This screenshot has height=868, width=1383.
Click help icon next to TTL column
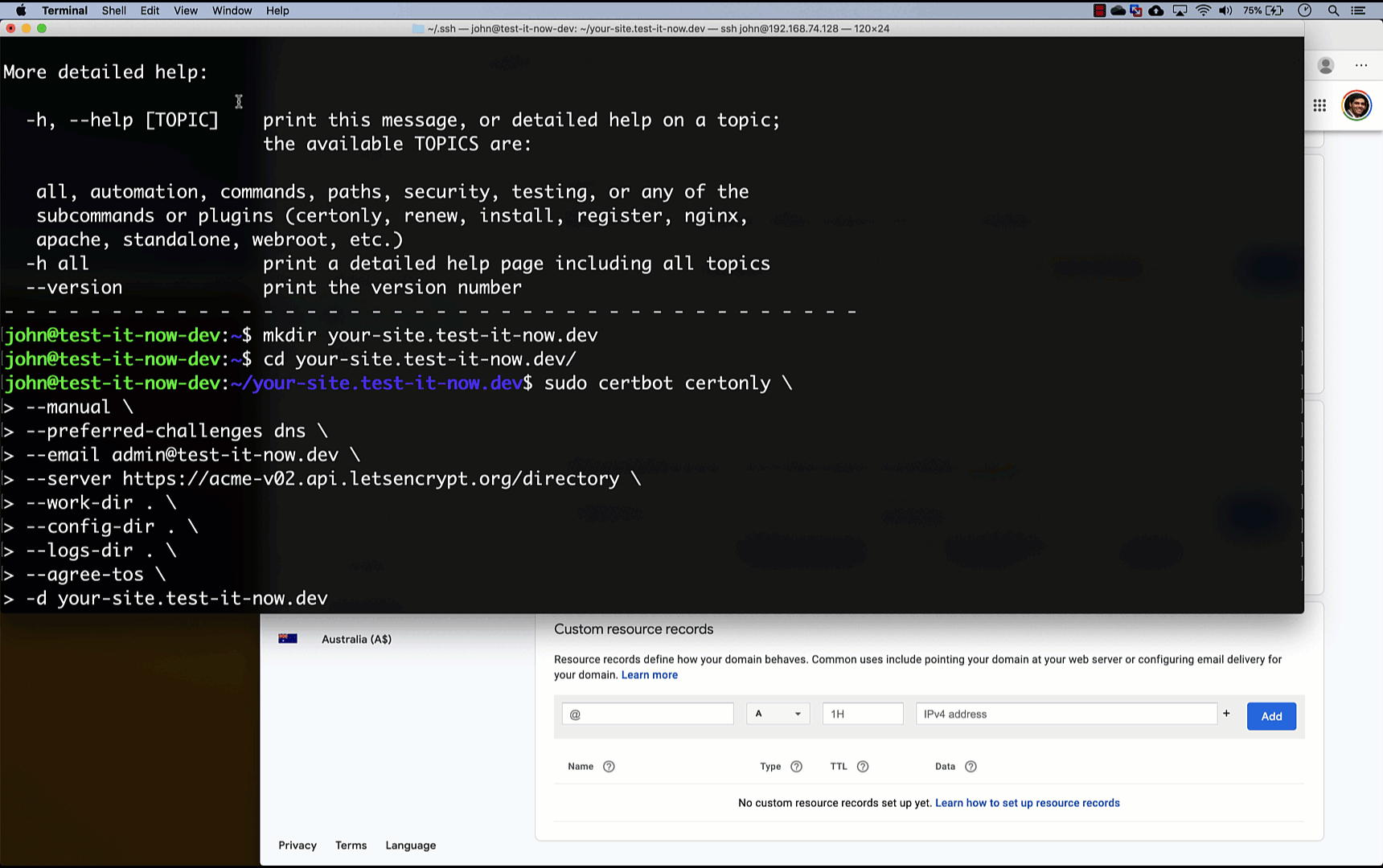point(863,767)
